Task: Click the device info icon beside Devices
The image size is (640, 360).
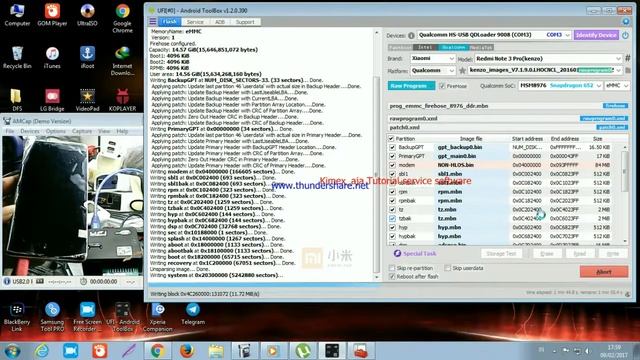Action: pos(411,36)
